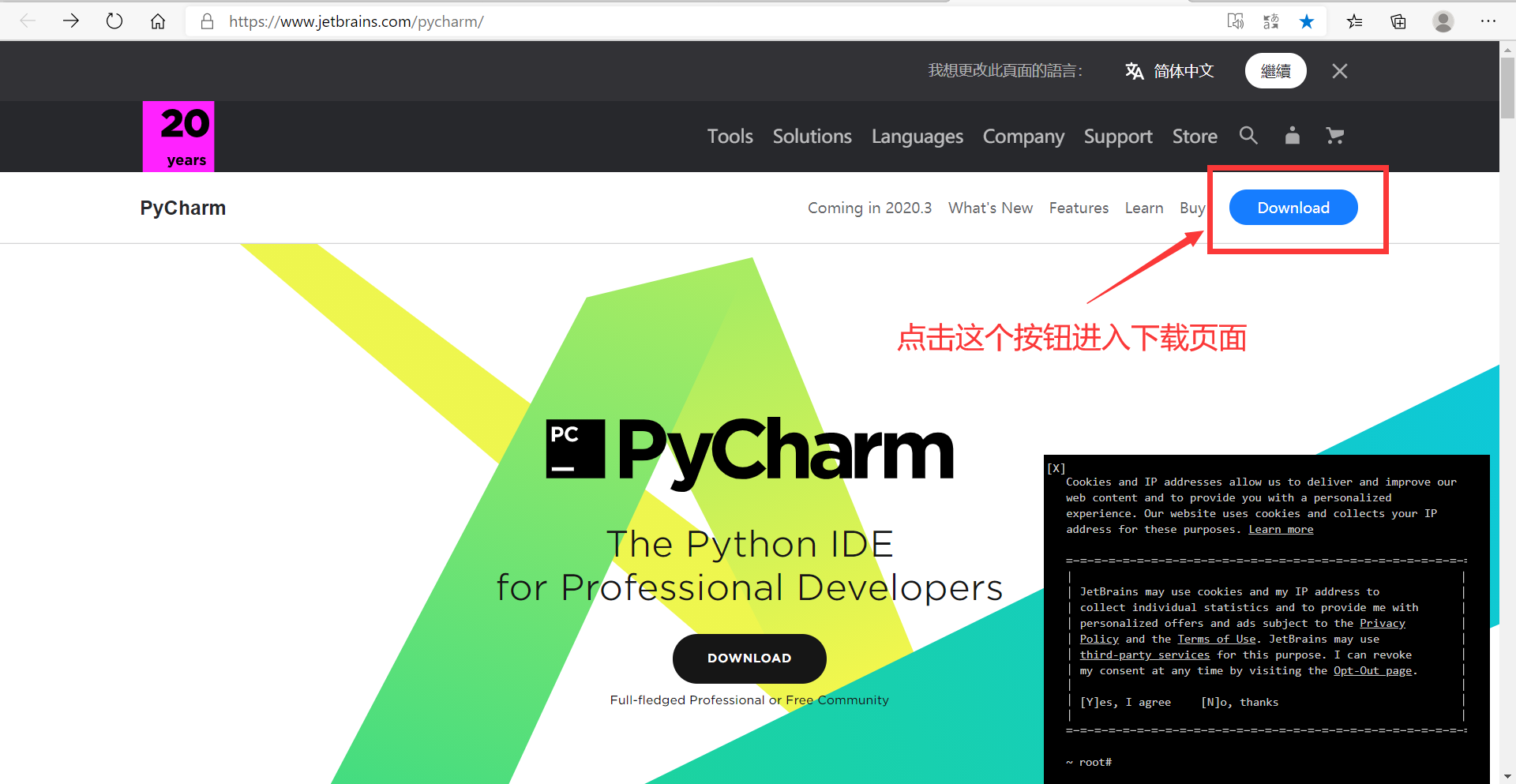Close cookie notice with [X]
1516x784 pixels.
pyautogui.click(x=1056, y=468)
